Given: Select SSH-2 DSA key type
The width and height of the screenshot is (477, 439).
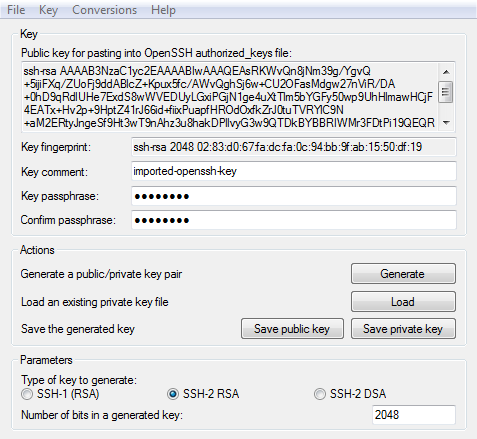Looking at the screenshot, I should pos(319,394).
